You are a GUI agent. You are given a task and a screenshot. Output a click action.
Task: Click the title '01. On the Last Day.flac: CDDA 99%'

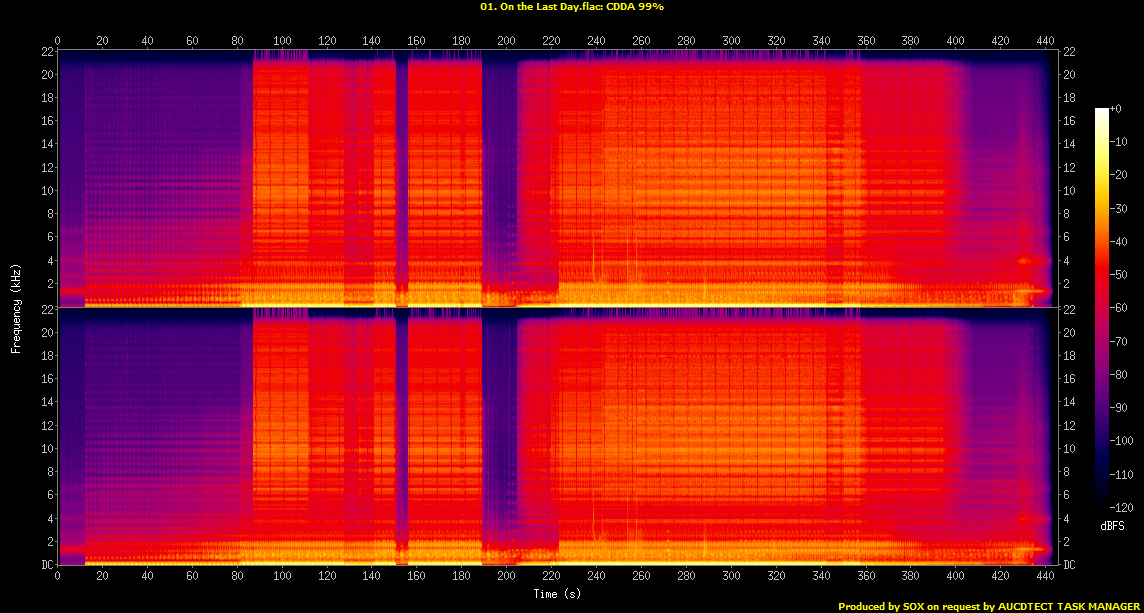(x=572, y=6)
